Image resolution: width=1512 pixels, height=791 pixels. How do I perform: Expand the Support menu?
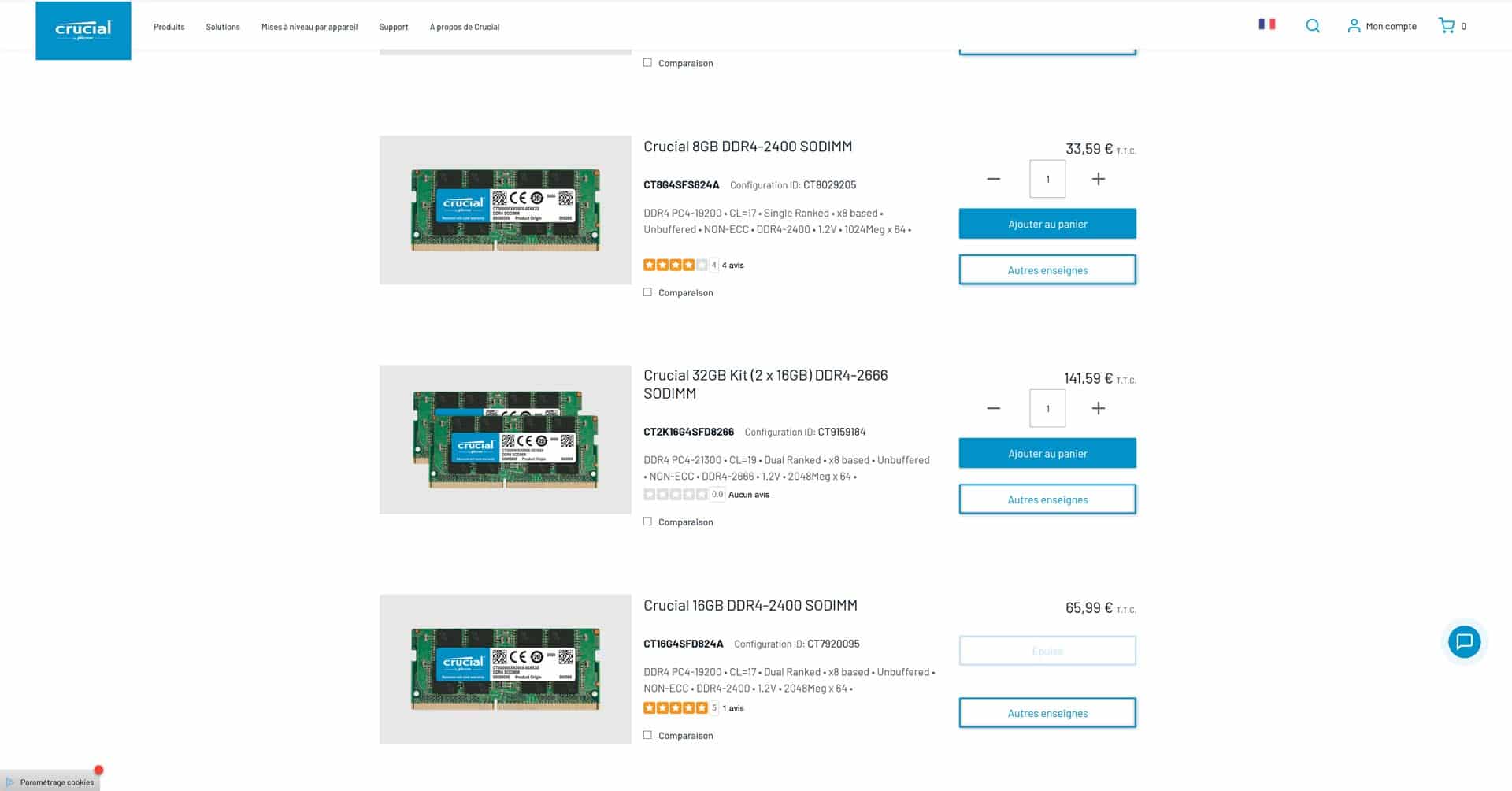394,27
